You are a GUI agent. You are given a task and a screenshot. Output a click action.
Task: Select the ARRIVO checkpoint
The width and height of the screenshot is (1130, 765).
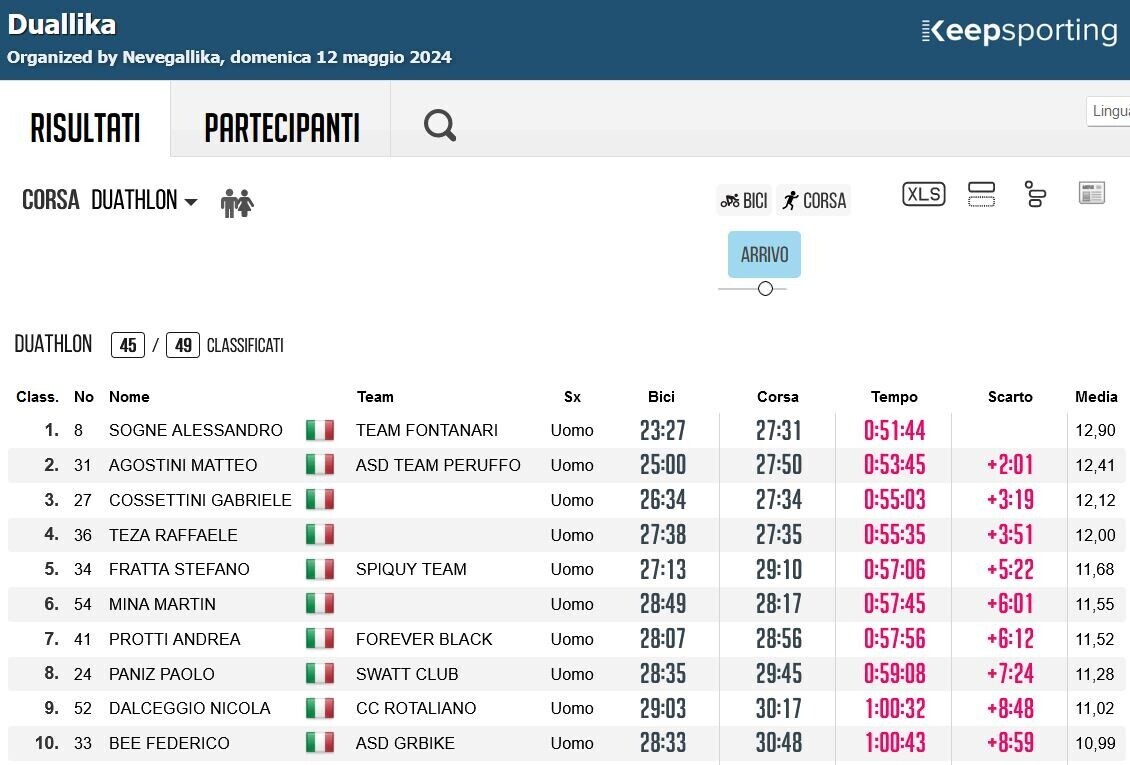[764, 254]
